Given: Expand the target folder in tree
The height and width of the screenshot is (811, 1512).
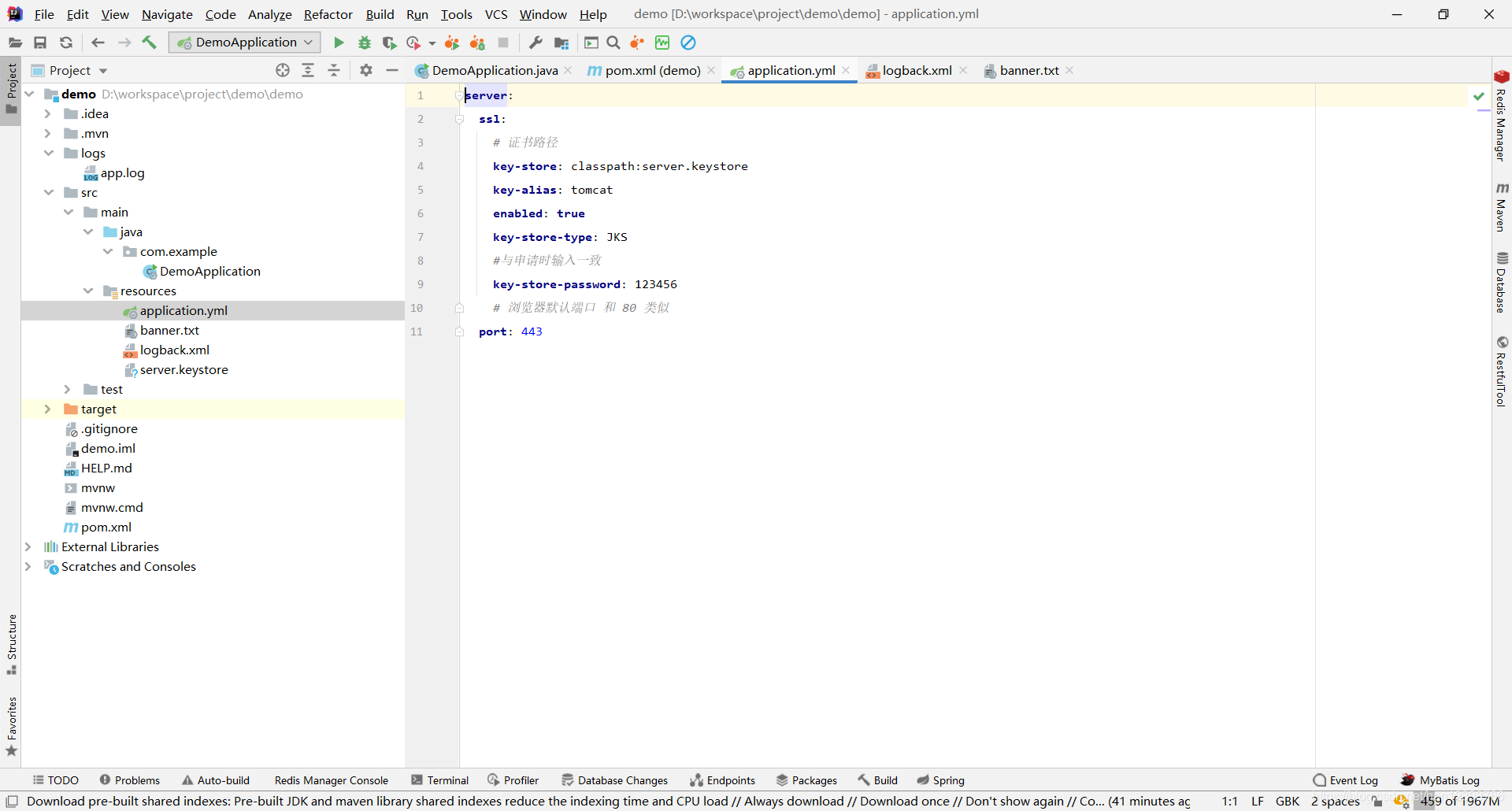Looking at the screenshot, I should click(47, 409).
